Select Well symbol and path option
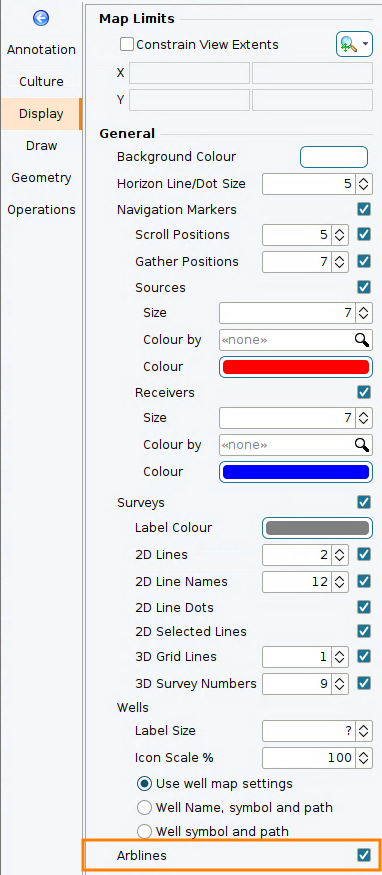Screen dimensions: 382x875 (x=144, y=831)
